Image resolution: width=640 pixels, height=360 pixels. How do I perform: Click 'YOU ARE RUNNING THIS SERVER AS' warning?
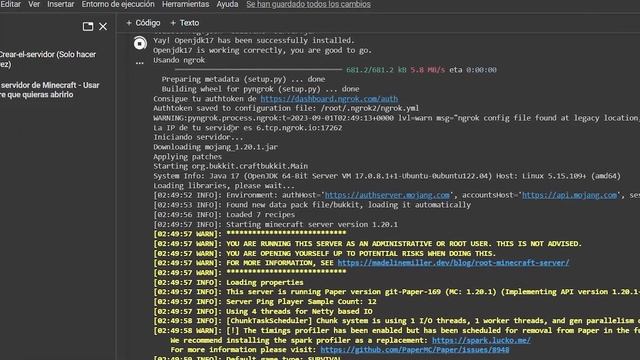[x=367, y=244]
